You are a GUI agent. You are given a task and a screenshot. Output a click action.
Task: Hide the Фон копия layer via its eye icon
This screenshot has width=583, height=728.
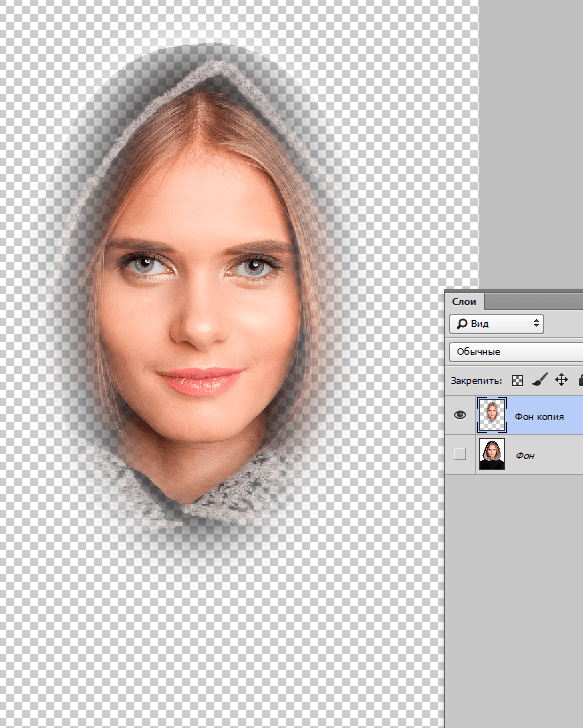460,415
